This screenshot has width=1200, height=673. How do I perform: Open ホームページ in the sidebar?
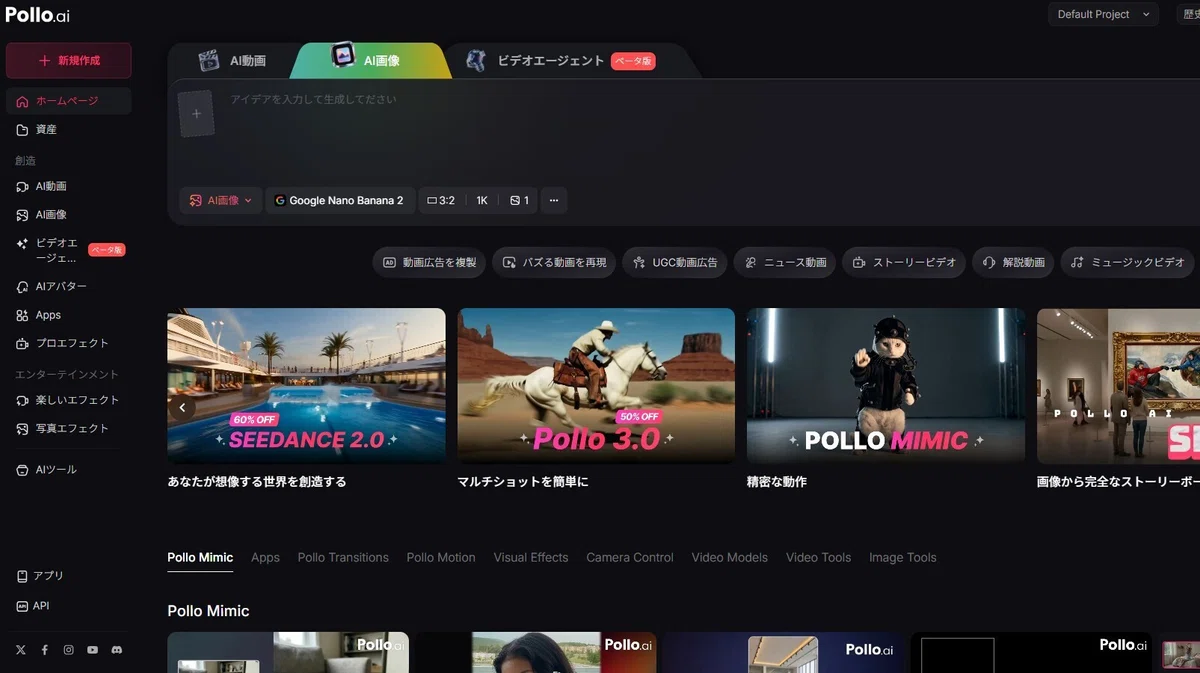tap(68, 101)
